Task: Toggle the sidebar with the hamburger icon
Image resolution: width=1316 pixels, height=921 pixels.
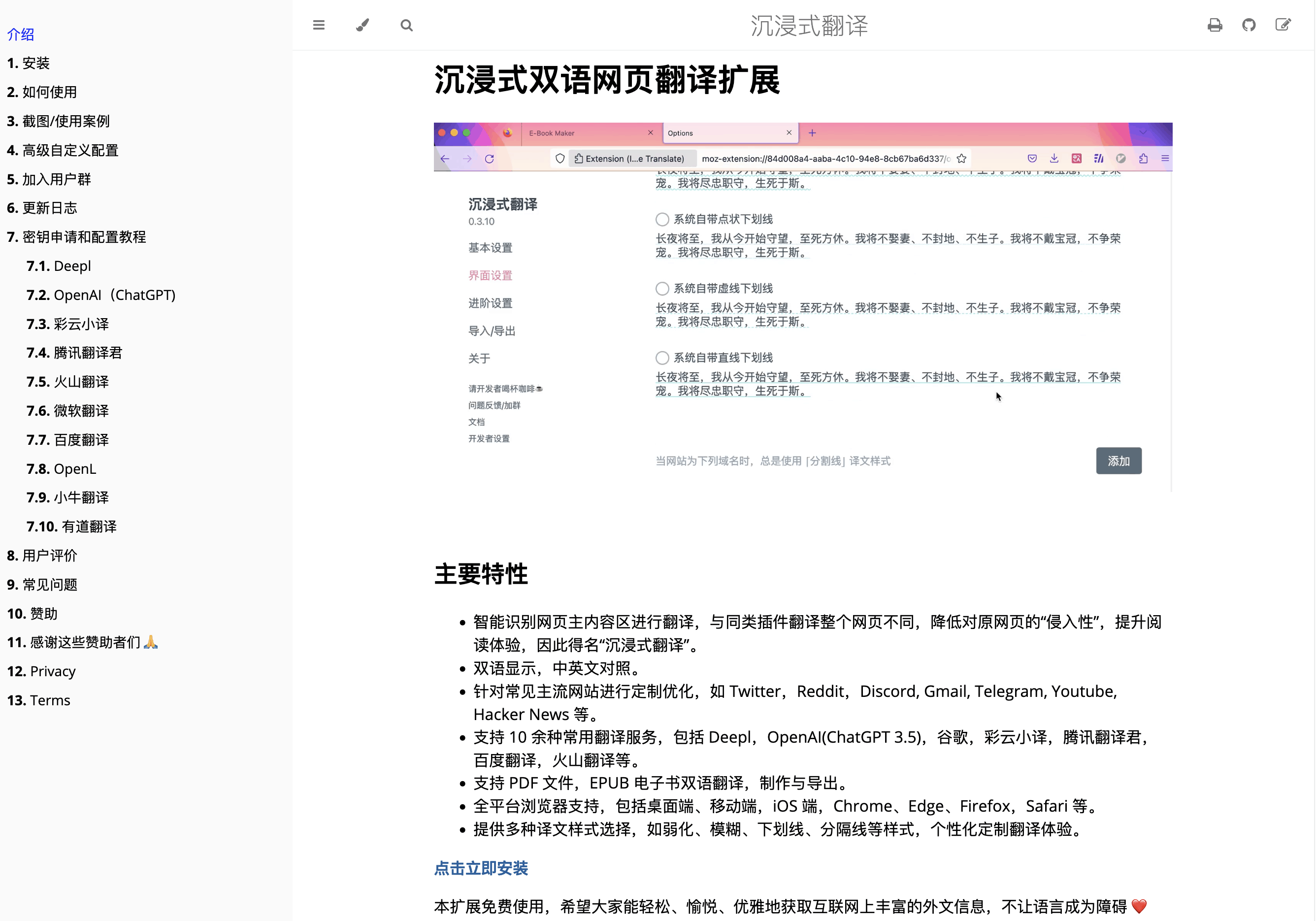Action: 319,25
